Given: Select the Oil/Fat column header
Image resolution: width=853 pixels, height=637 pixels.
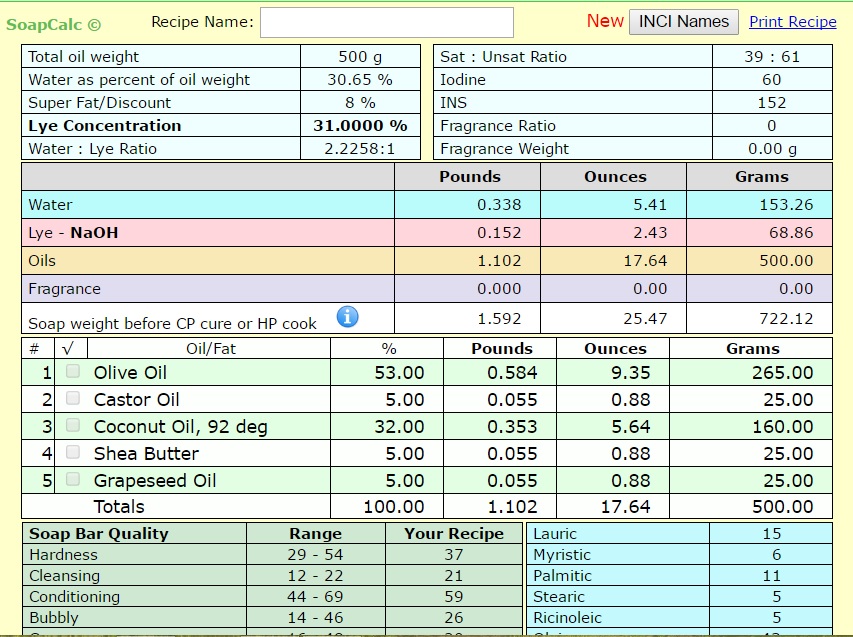Looking at the screenshot, I should point(211,349).
